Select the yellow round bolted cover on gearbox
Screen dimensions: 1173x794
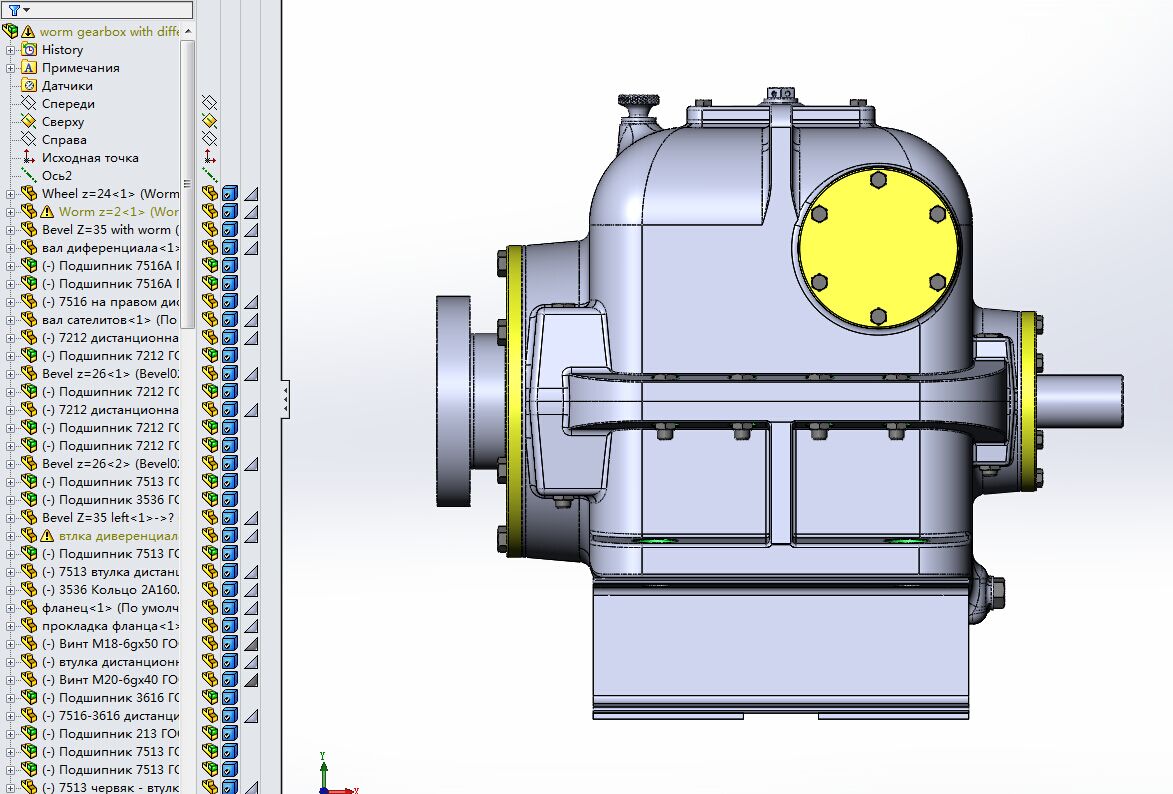point(878,248)
